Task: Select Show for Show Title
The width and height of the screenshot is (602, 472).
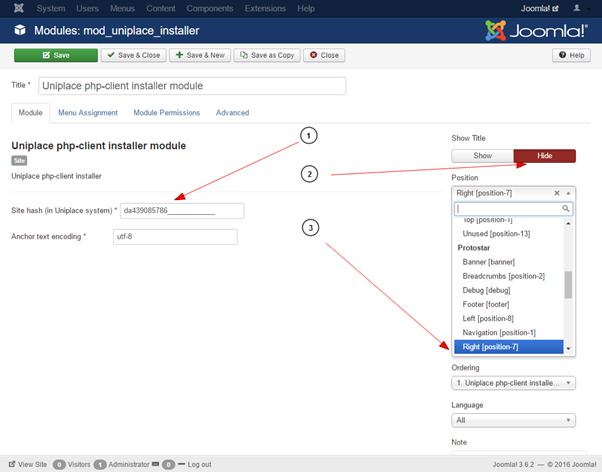Action: (x=483, y=156)
